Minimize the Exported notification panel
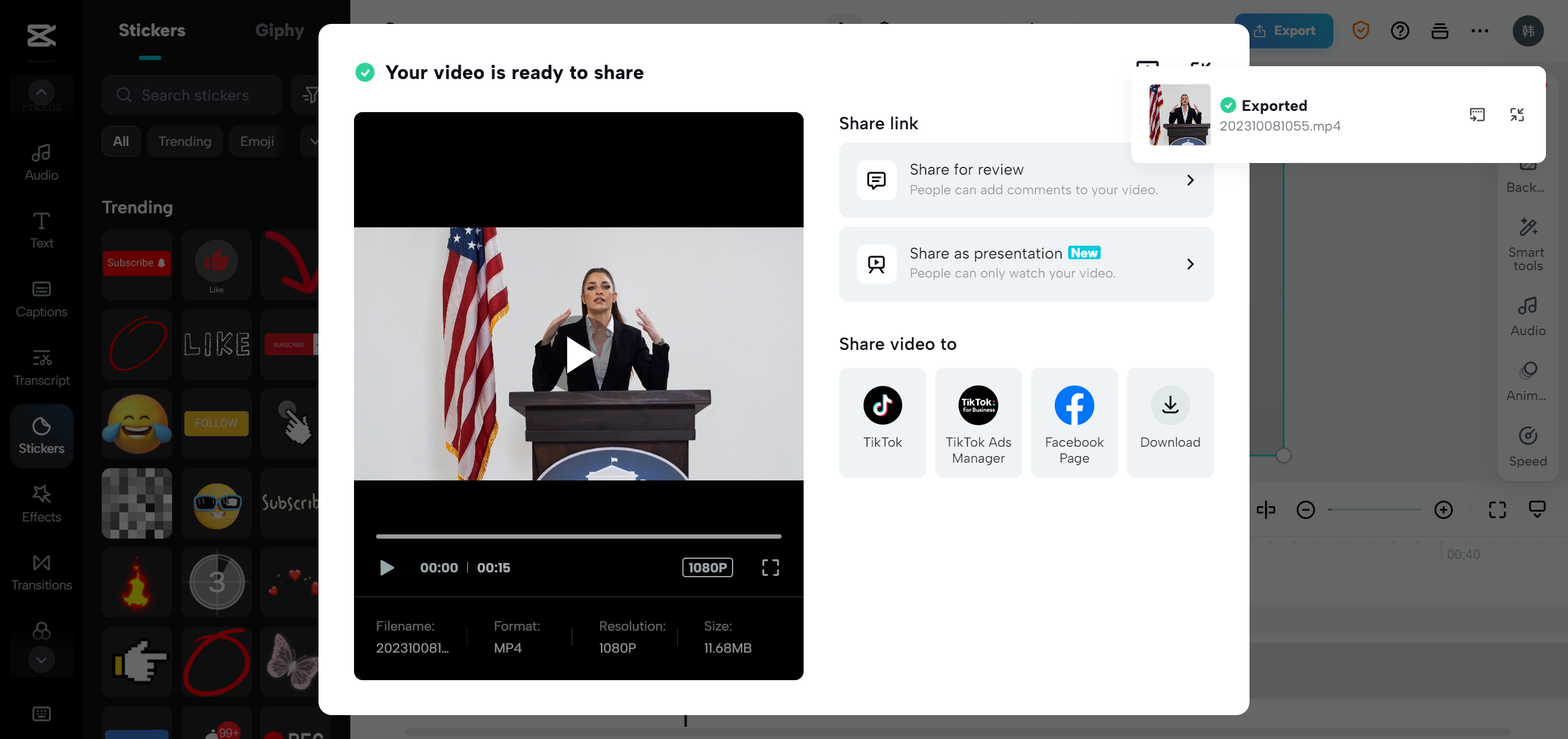The height and width of the screenshot is (739, 1568). (x=1517, y=115)
